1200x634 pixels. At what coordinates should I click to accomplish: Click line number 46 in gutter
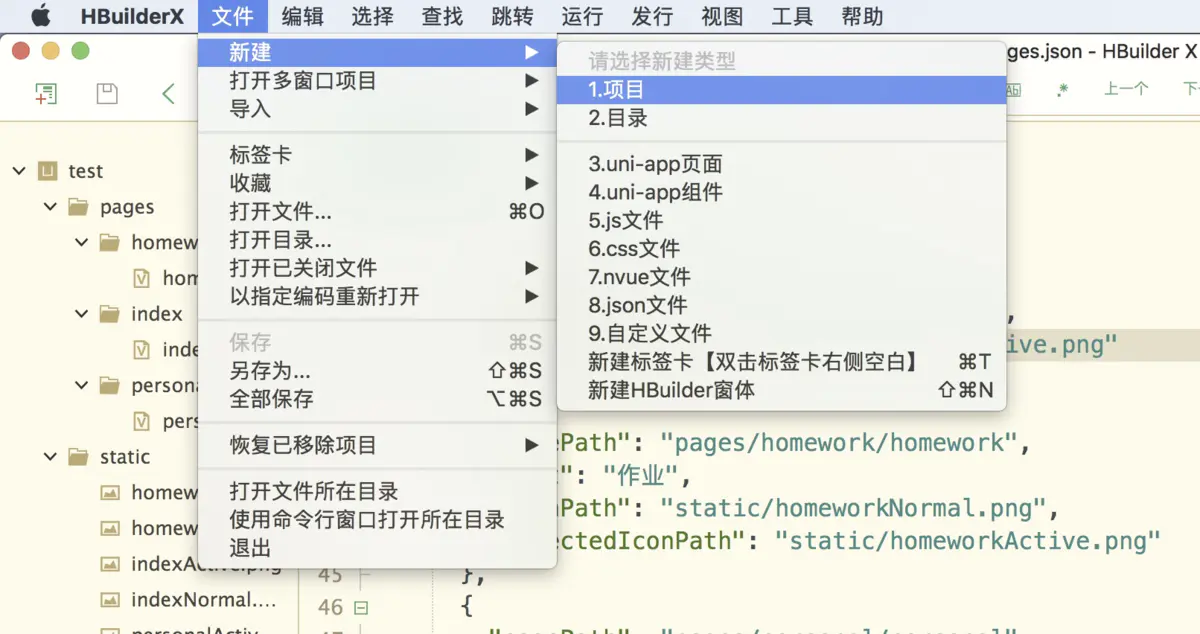pos(330,607)
